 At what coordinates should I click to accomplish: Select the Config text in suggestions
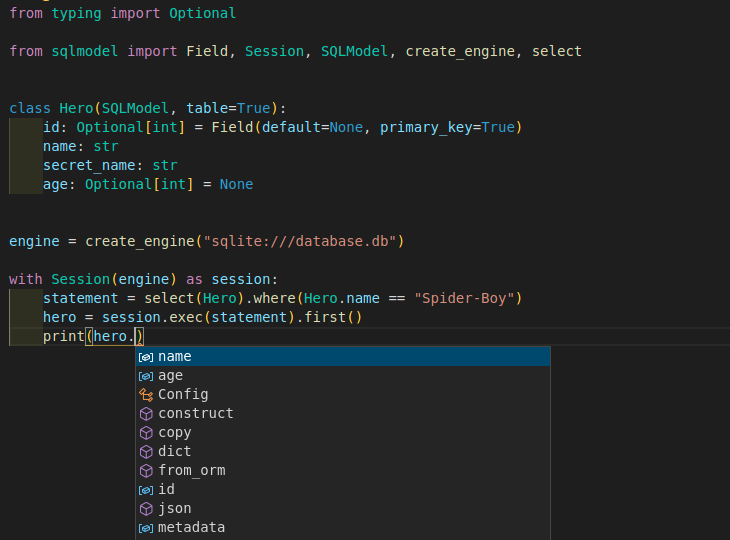[183, 395]
